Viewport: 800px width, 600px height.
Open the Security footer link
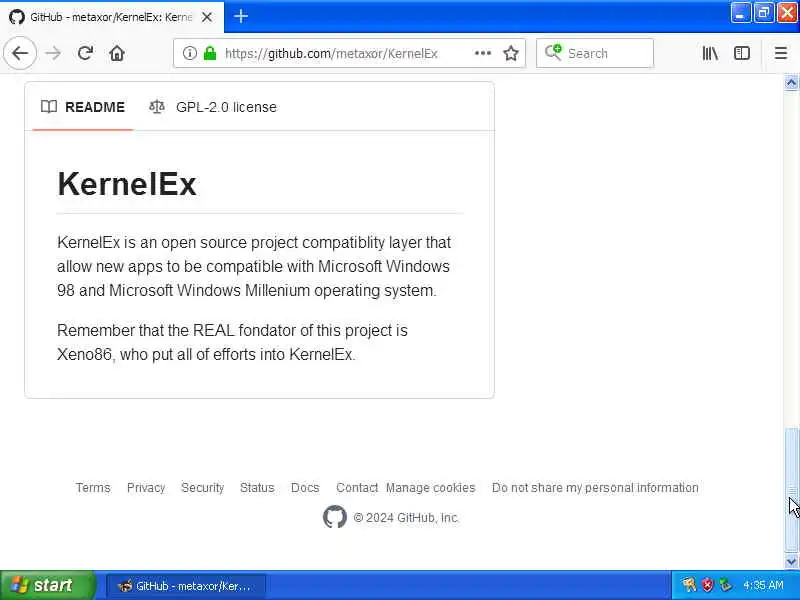click(203, 488)
